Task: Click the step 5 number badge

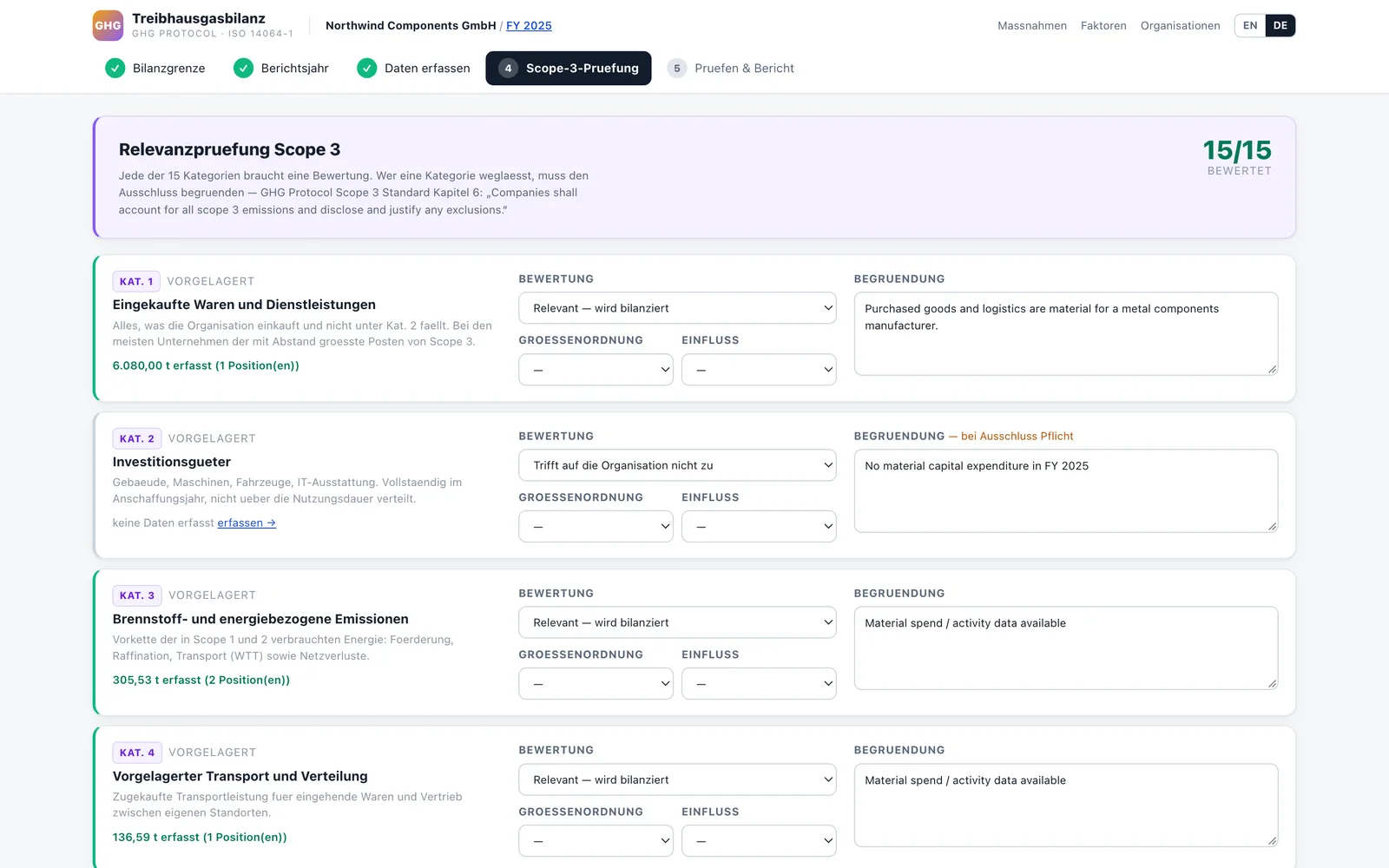Action: coord(677,68)
